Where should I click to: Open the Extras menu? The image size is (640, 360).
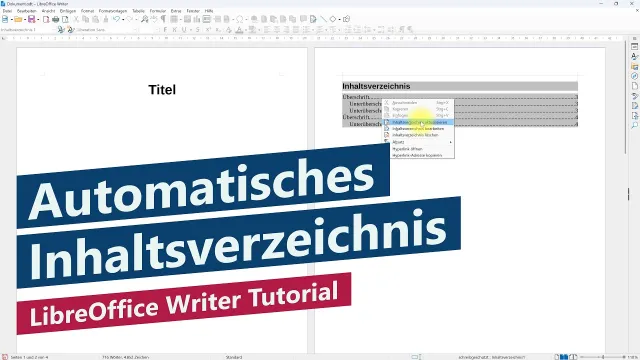point(176,11)
